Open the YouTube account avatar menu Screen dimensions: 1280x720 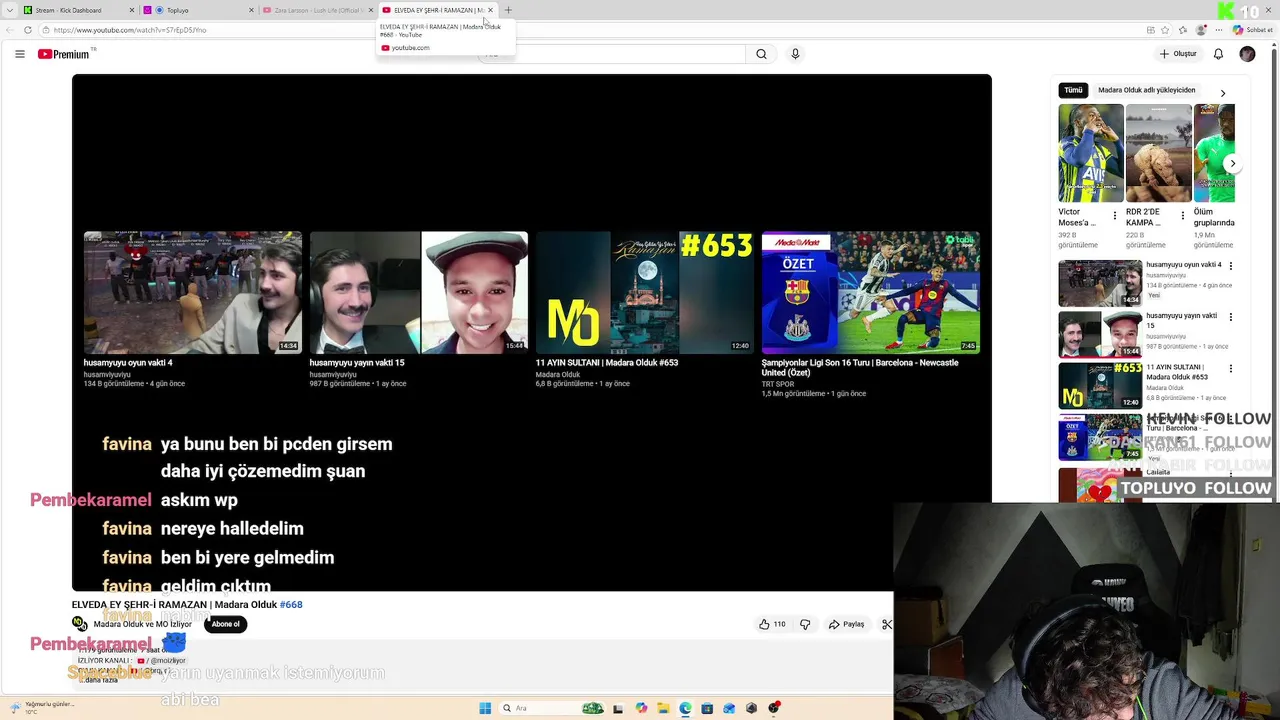click(1247, 54)
